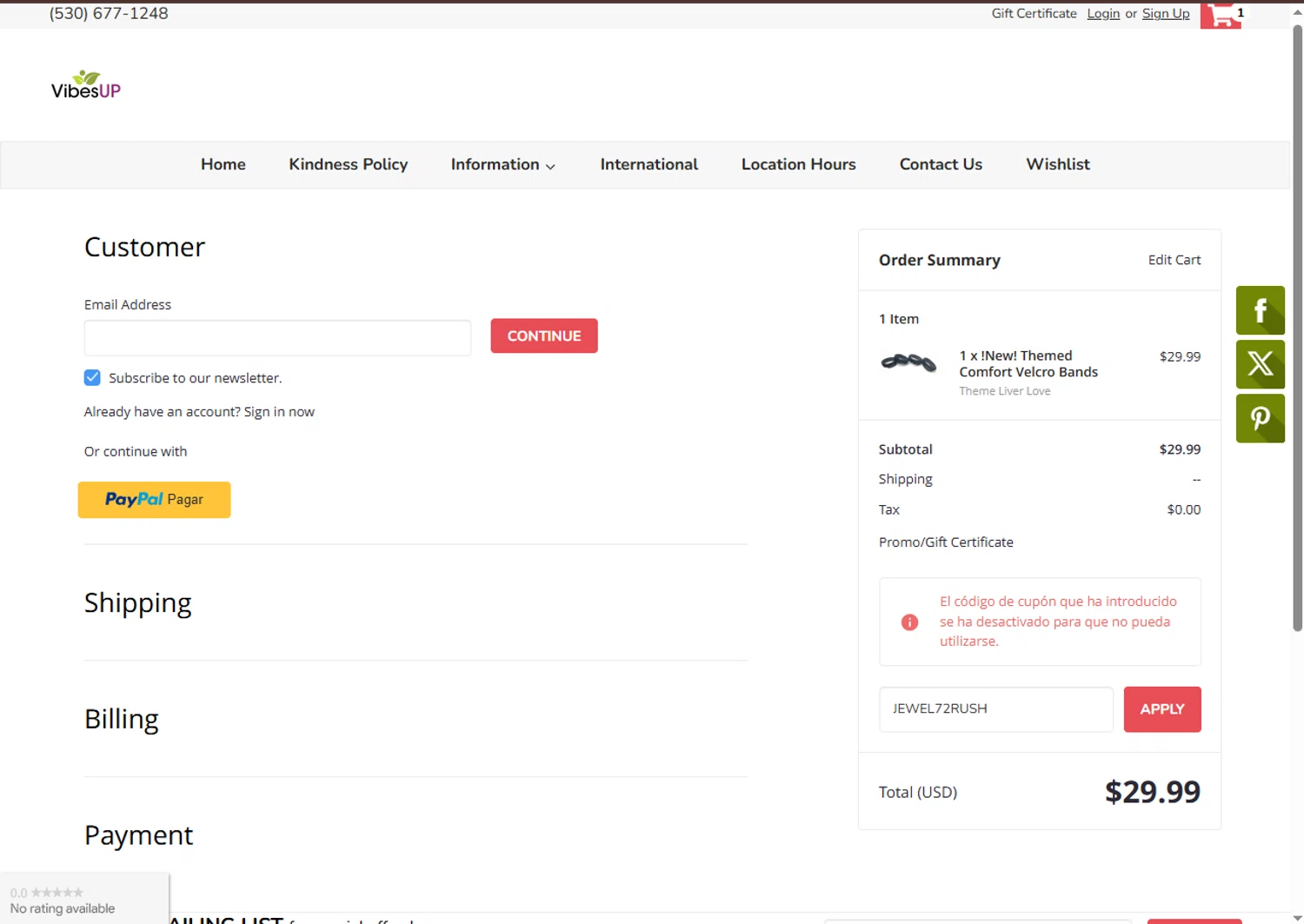Image resolution: width=1304 pixels, height=924 pixels.
Task: Click the Billing section heading
Action: coord(122,720)
